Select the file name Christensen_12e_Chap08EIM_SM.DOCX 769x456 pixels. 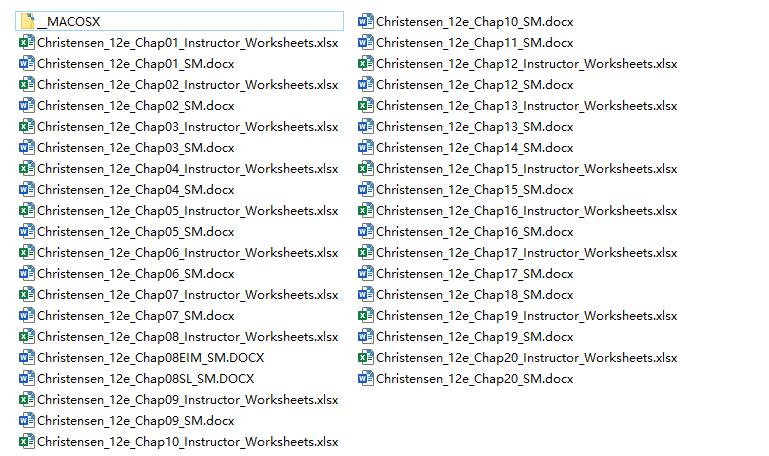coord(151,358)
